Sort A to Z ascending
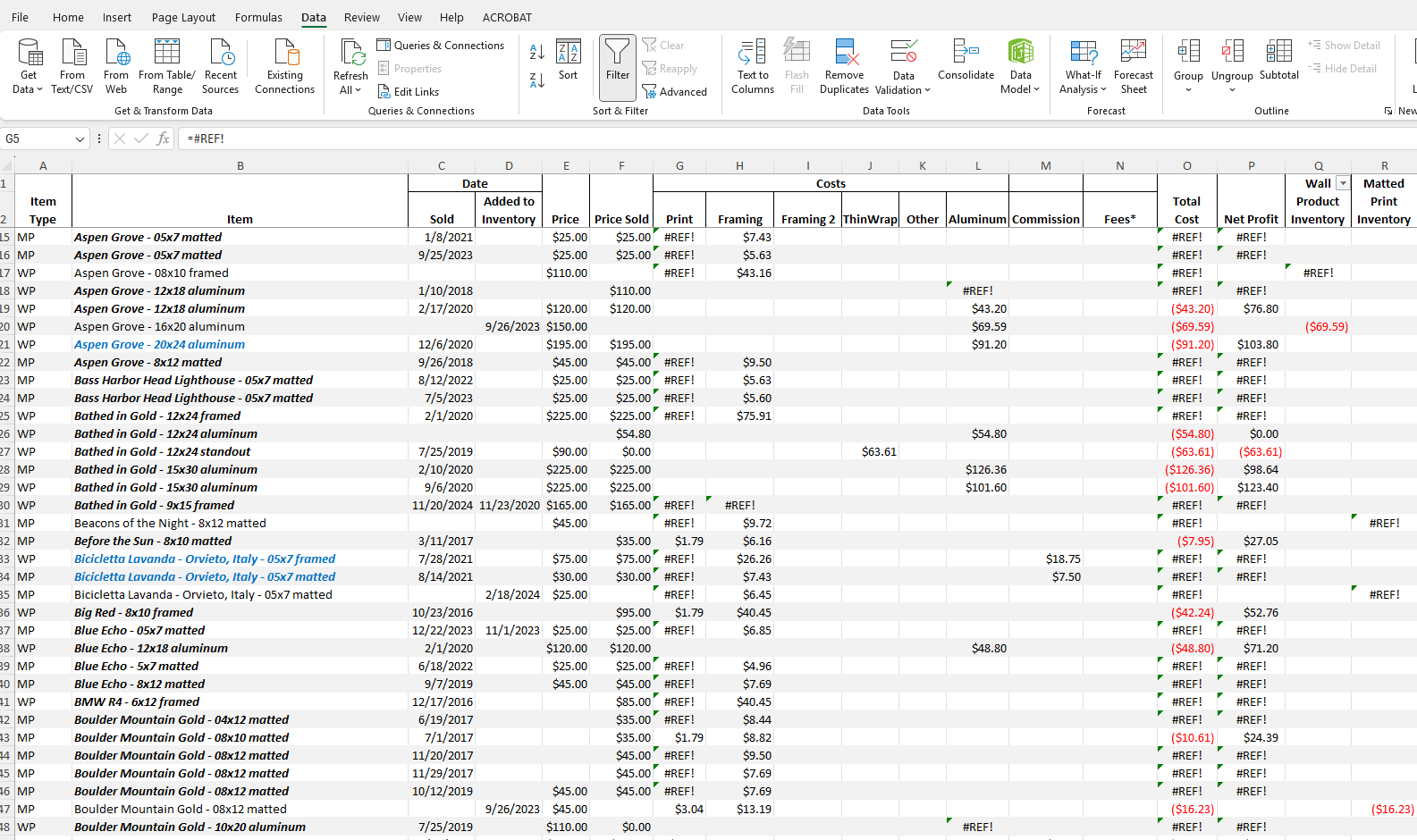The width and height of the screenshot is (1417, 840). coord(537,52)
